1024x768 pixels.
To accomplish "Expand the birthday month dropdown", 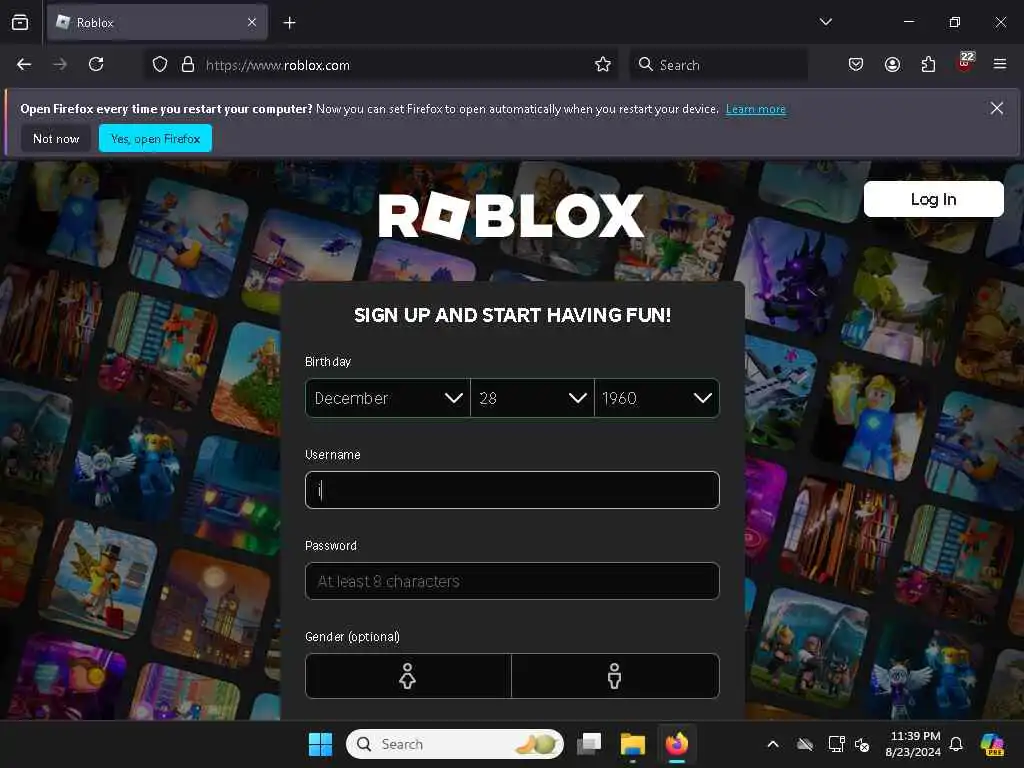I will 388,398.
